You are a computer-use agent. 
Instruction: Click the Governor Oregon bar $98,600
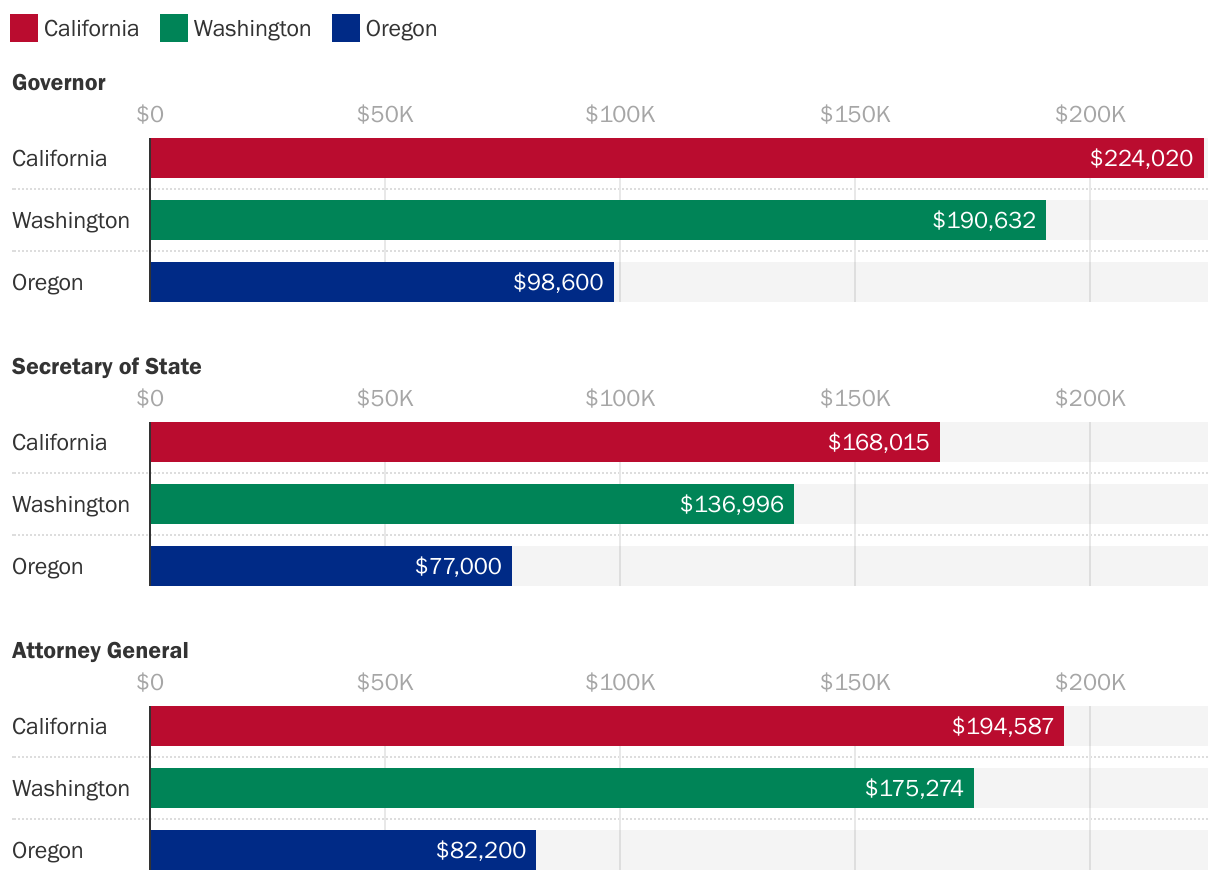pyautogui.click(x=382, y=282)
